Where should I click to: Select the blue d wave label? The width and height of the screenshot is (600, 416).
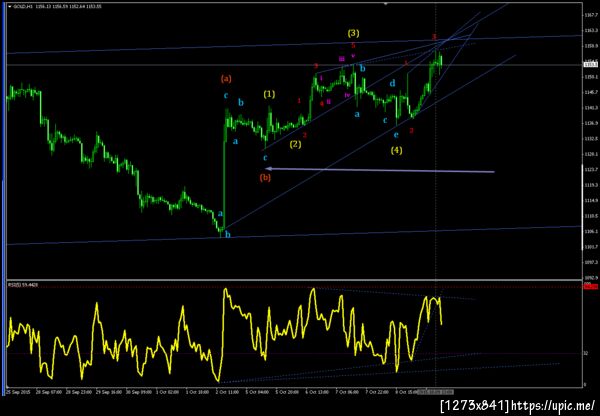393,83
